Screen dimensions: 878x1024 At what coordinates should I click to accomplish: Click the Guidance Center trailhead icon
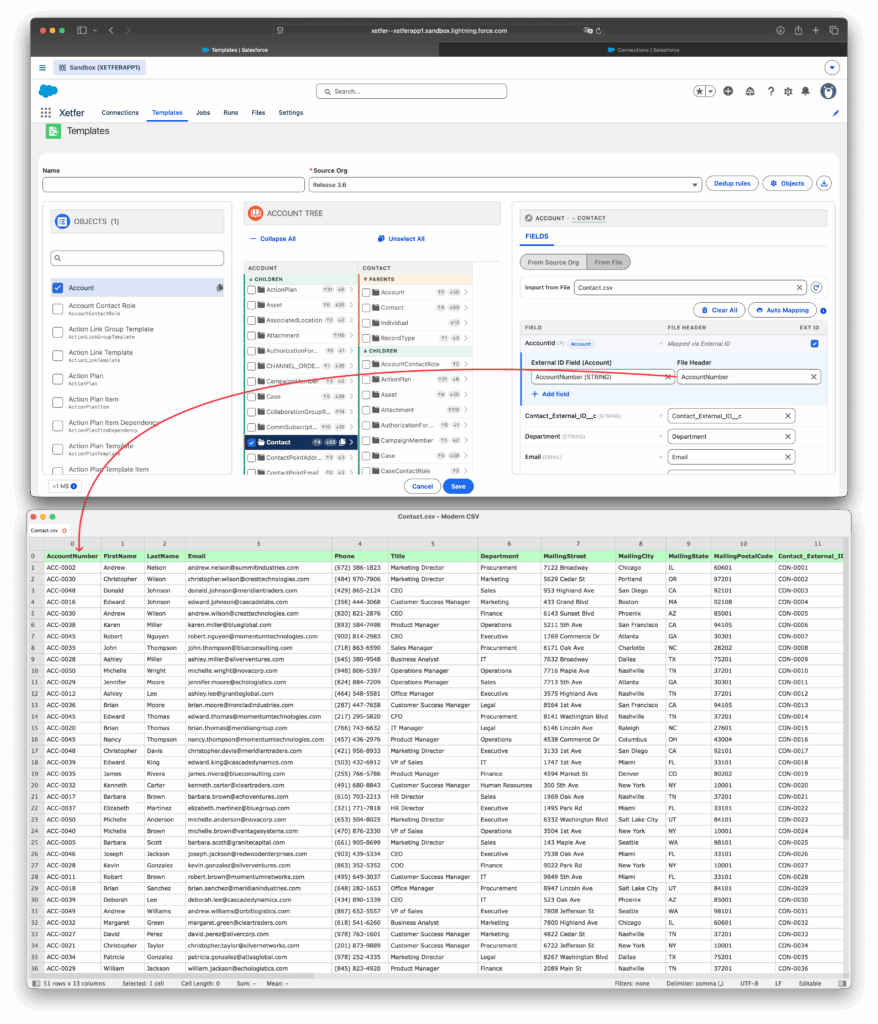(x=750, y=91)
